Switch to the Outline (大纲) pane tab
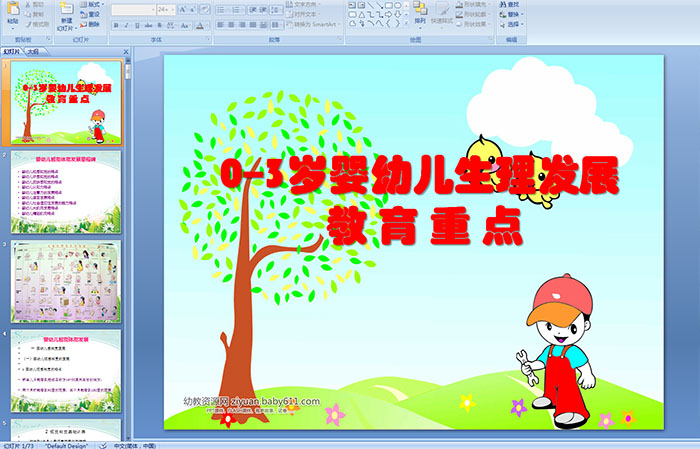Viewport: 700px width, 449px height. 33,52
